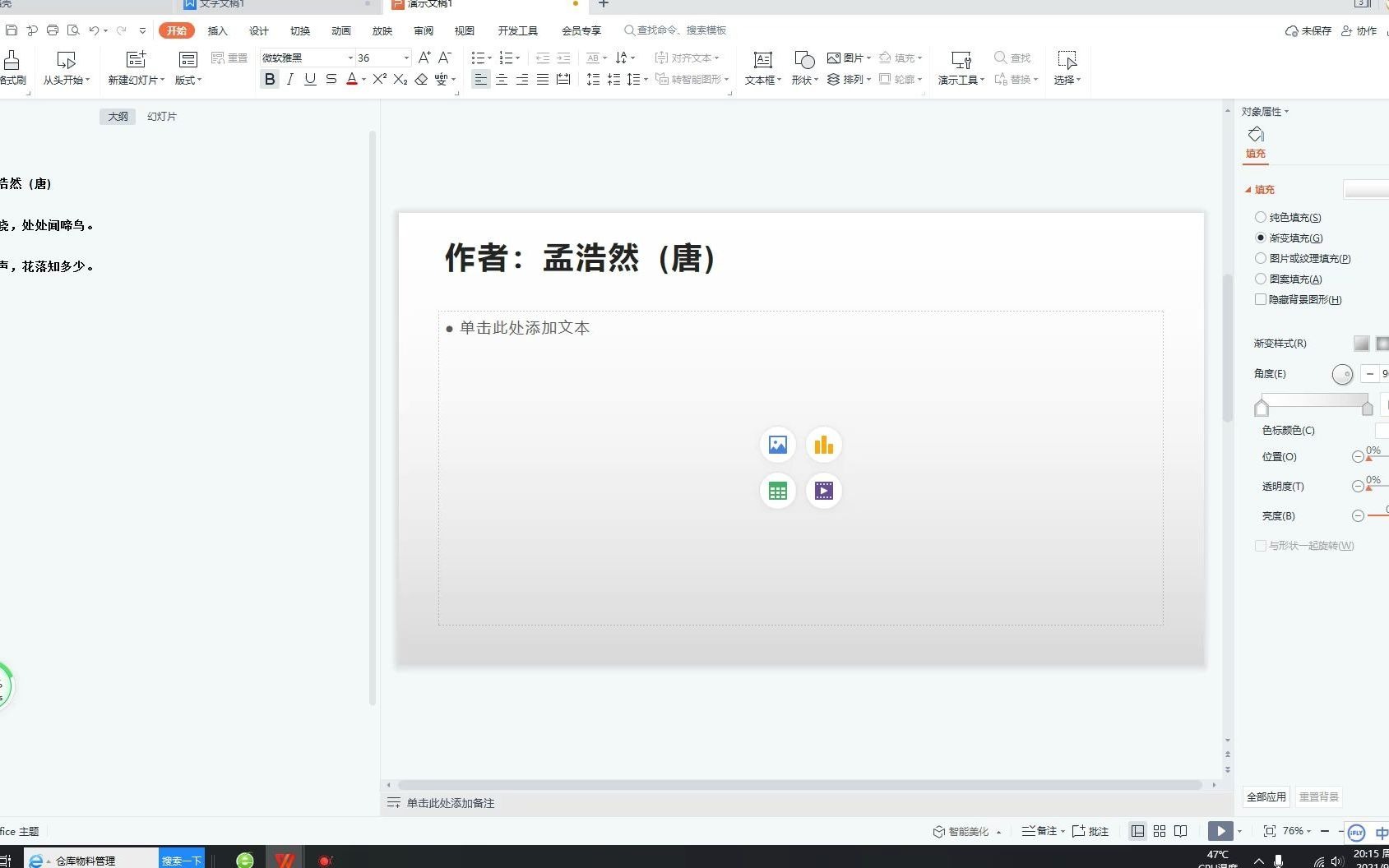
Task: Click the print icon in quick access toolbar
Action: 53,30
